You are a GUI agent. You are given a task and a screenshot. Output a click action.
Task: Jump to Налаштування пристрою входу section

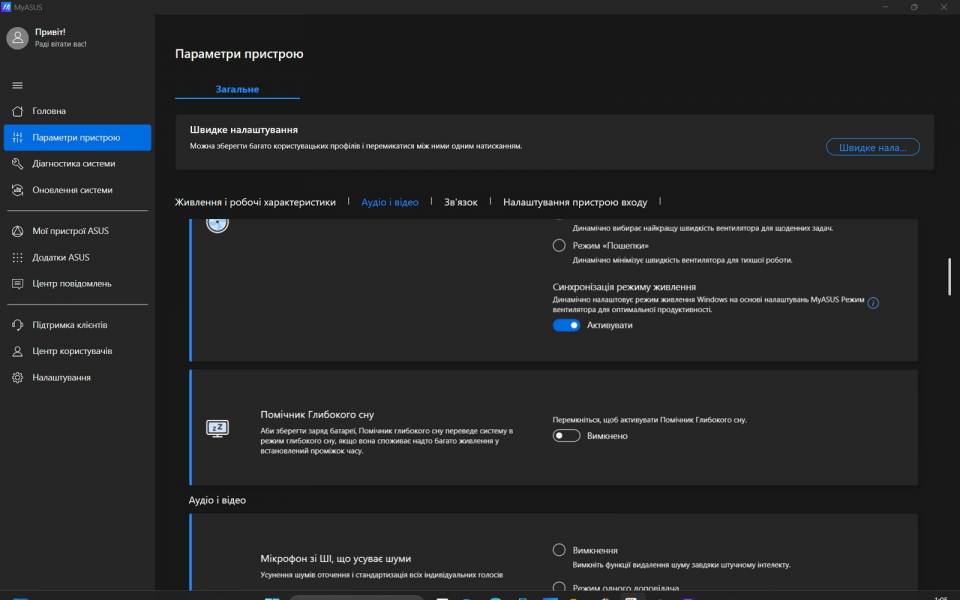coord(575,202)
